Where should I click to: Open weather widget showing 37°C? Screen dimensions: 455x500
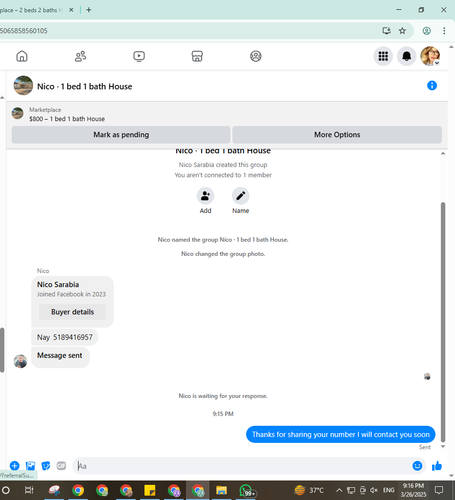pyautogui.click(x=309, y=490)
